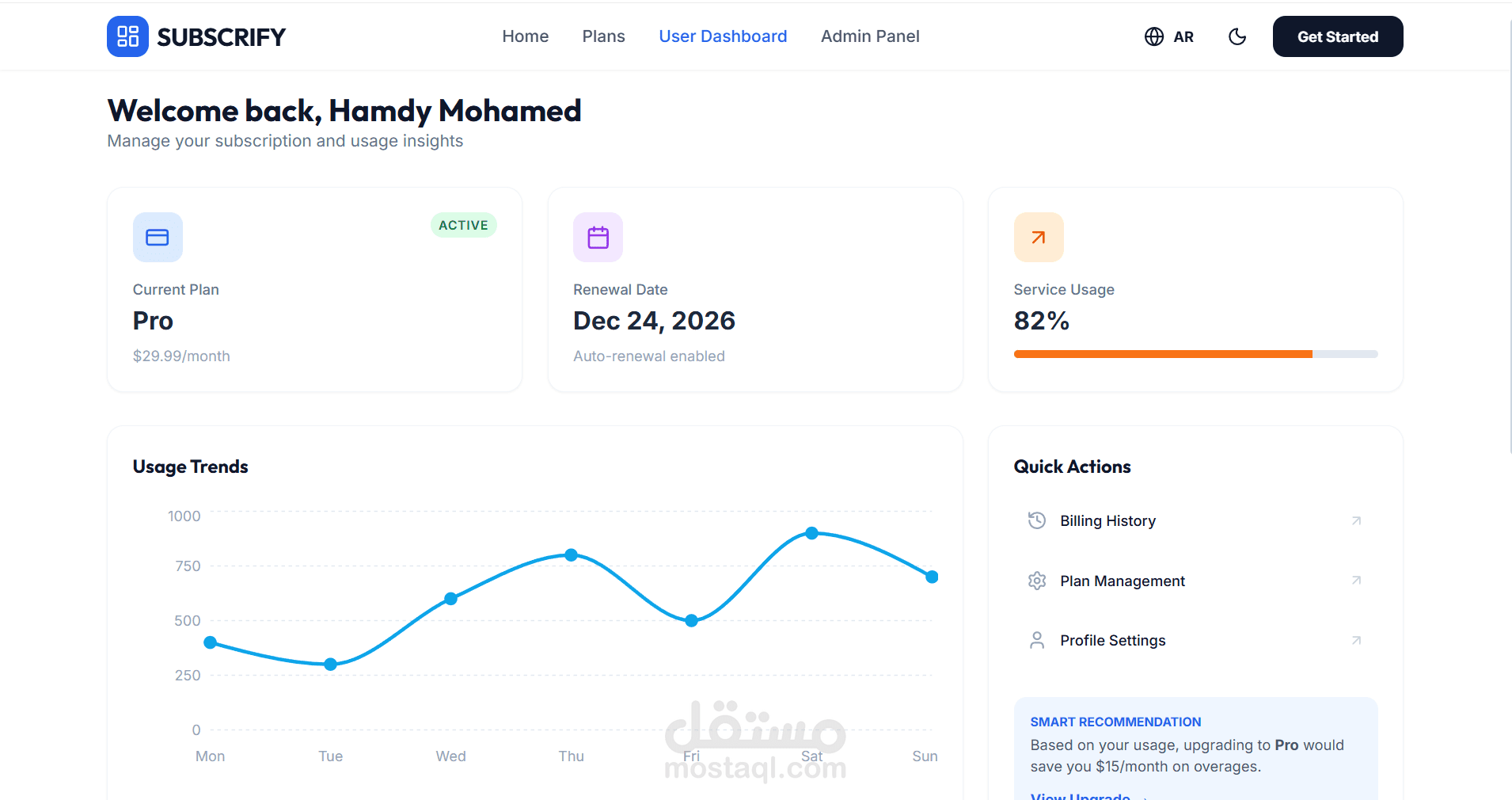Toggle dark mode moon icon
1512x800 pixels.
[1237, 36]
